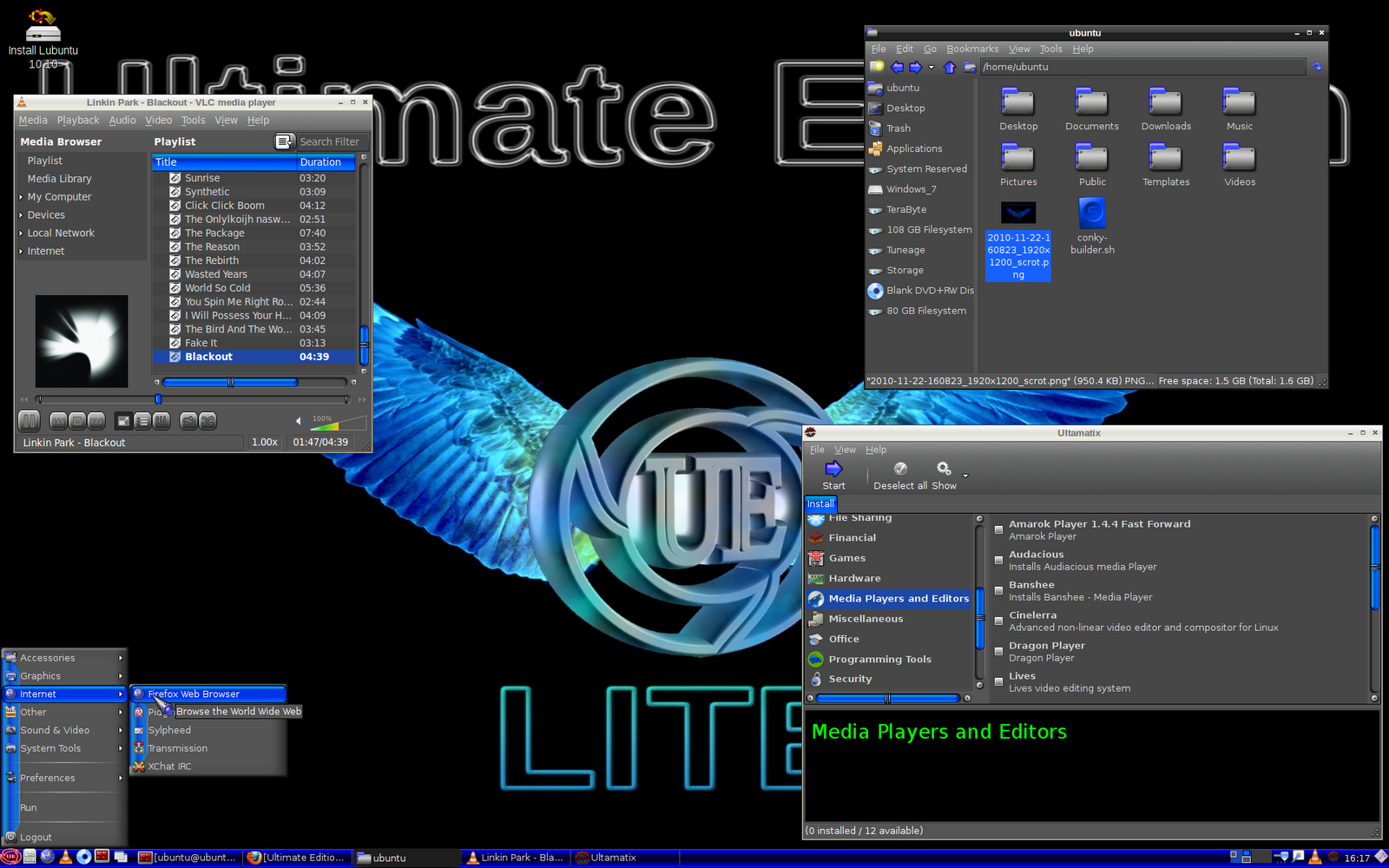This screenshot has width=1389, height=868.
Task: Click Deselect all in Ultamatix
Action: point(900,476)
